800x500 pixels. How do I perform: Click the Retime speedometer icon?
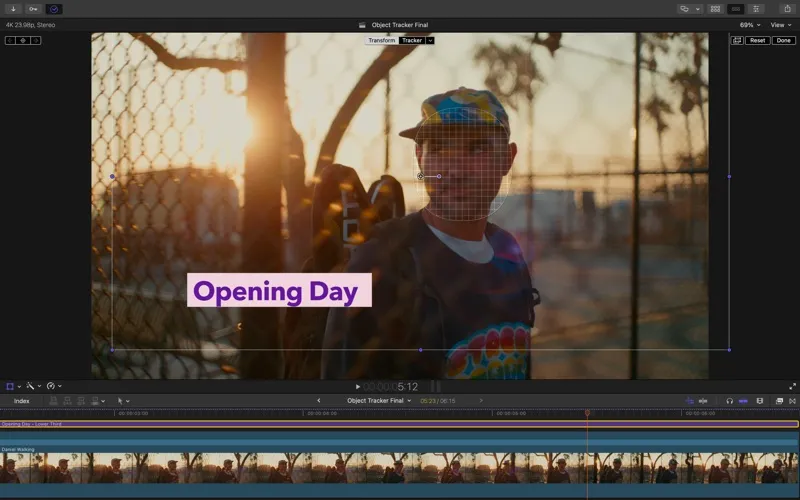click(51, 386)
